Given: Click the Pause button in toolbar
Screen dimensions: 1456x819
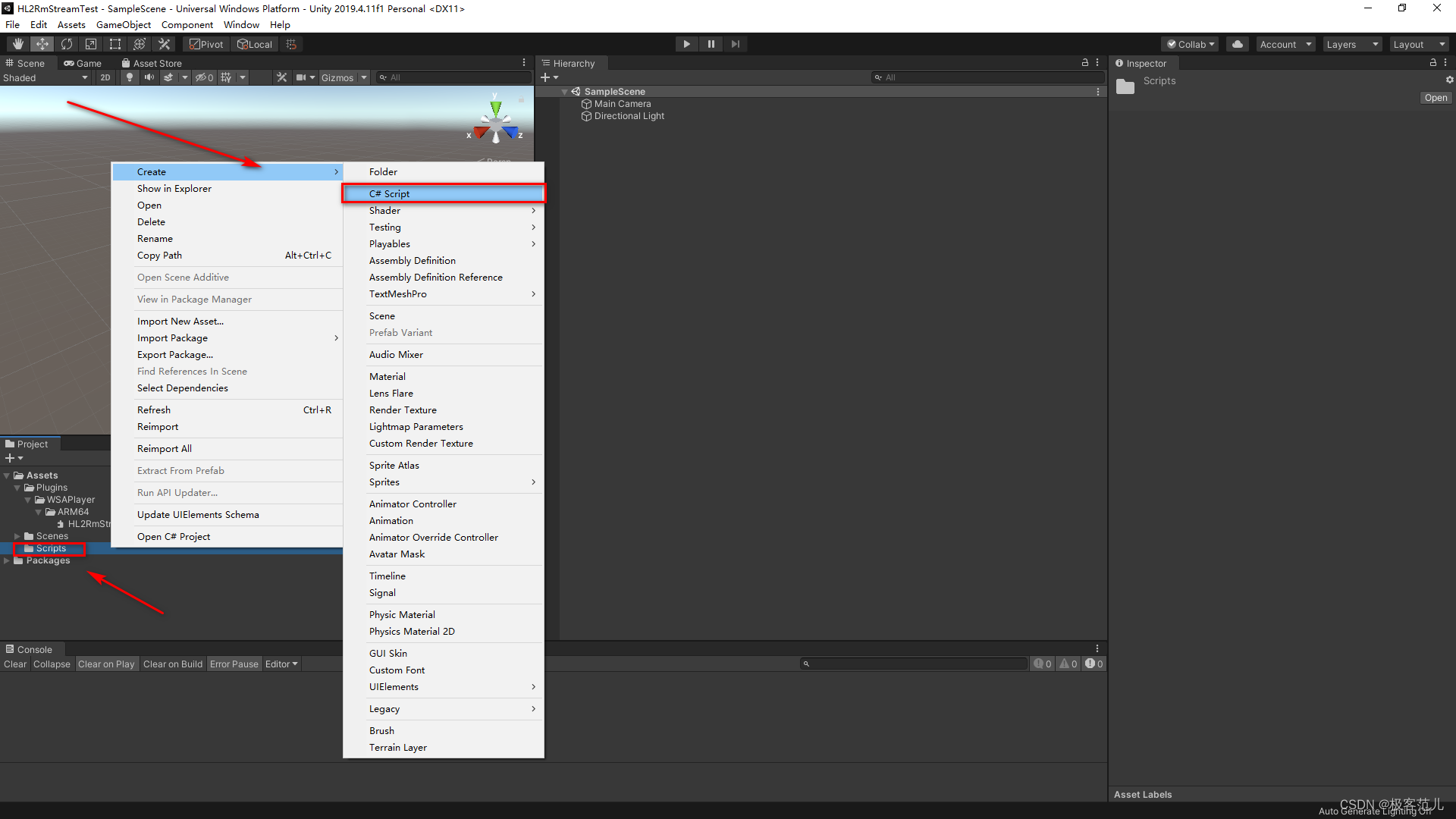Looking at the screenshot, I should tap(710, 44).
